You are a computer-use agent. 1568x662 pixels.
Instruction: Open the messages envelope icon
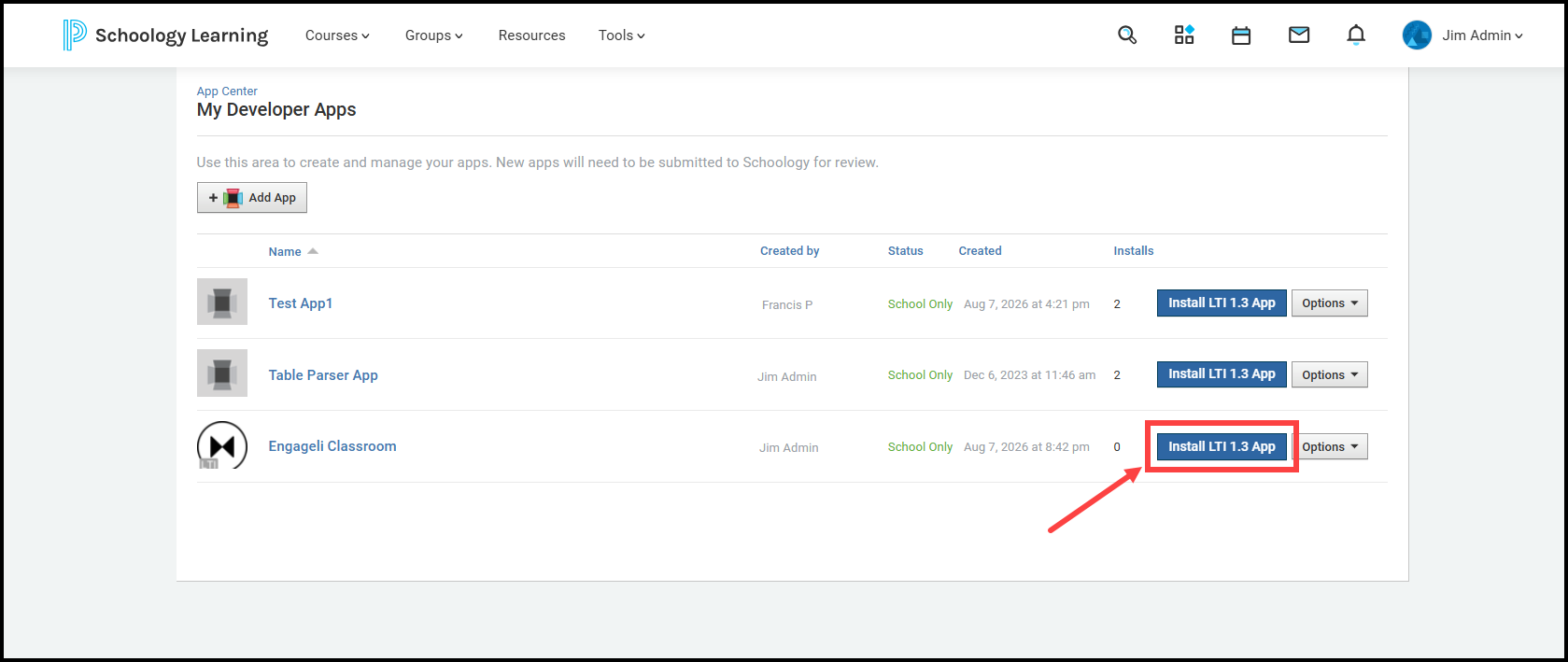1299,35
